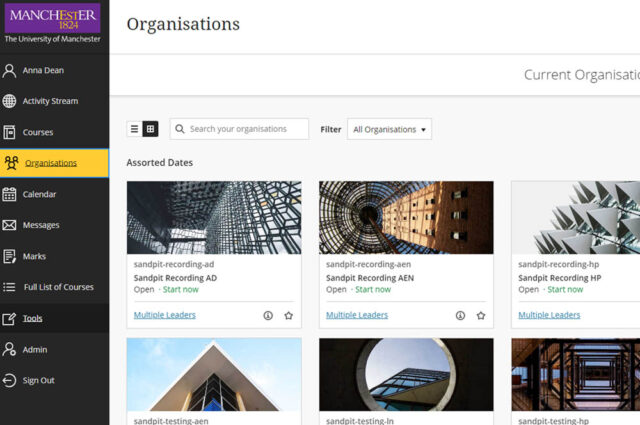Click Start now on Sandpit Recording AEN
This screenshot has width=640, height=425.
373,289
